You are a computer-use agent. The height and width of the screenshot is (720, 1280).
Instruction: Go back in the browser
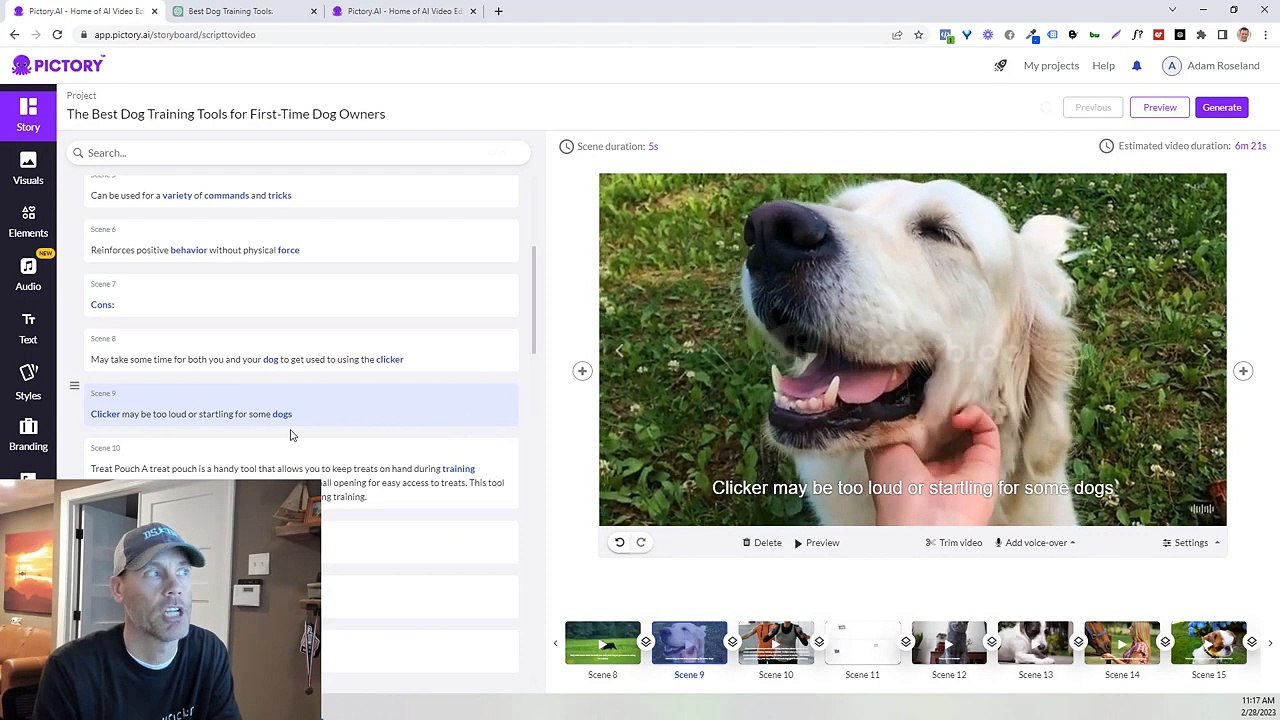14,35
